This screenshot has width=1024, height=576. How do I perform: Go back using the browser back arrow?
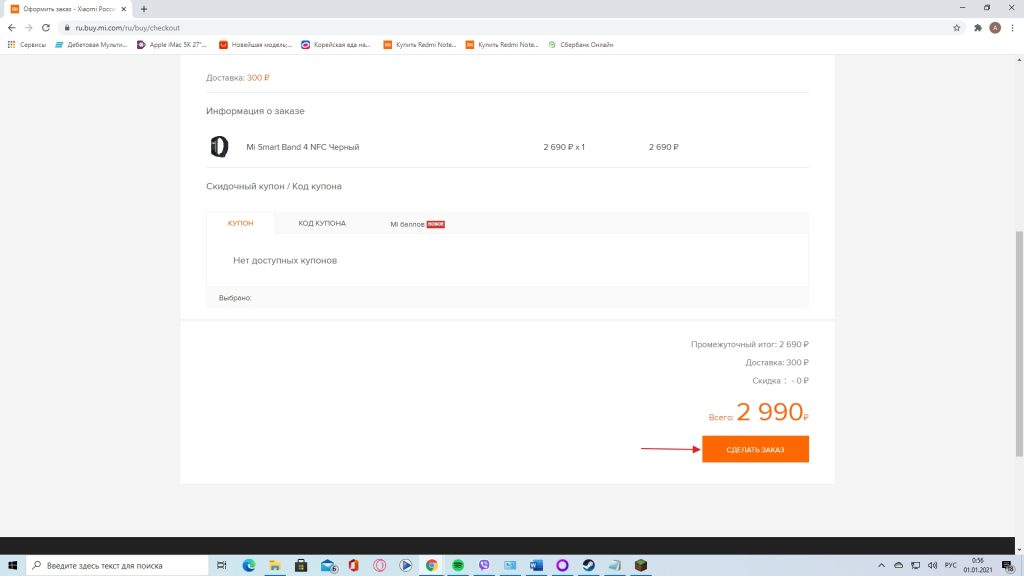tap(11, 28)
